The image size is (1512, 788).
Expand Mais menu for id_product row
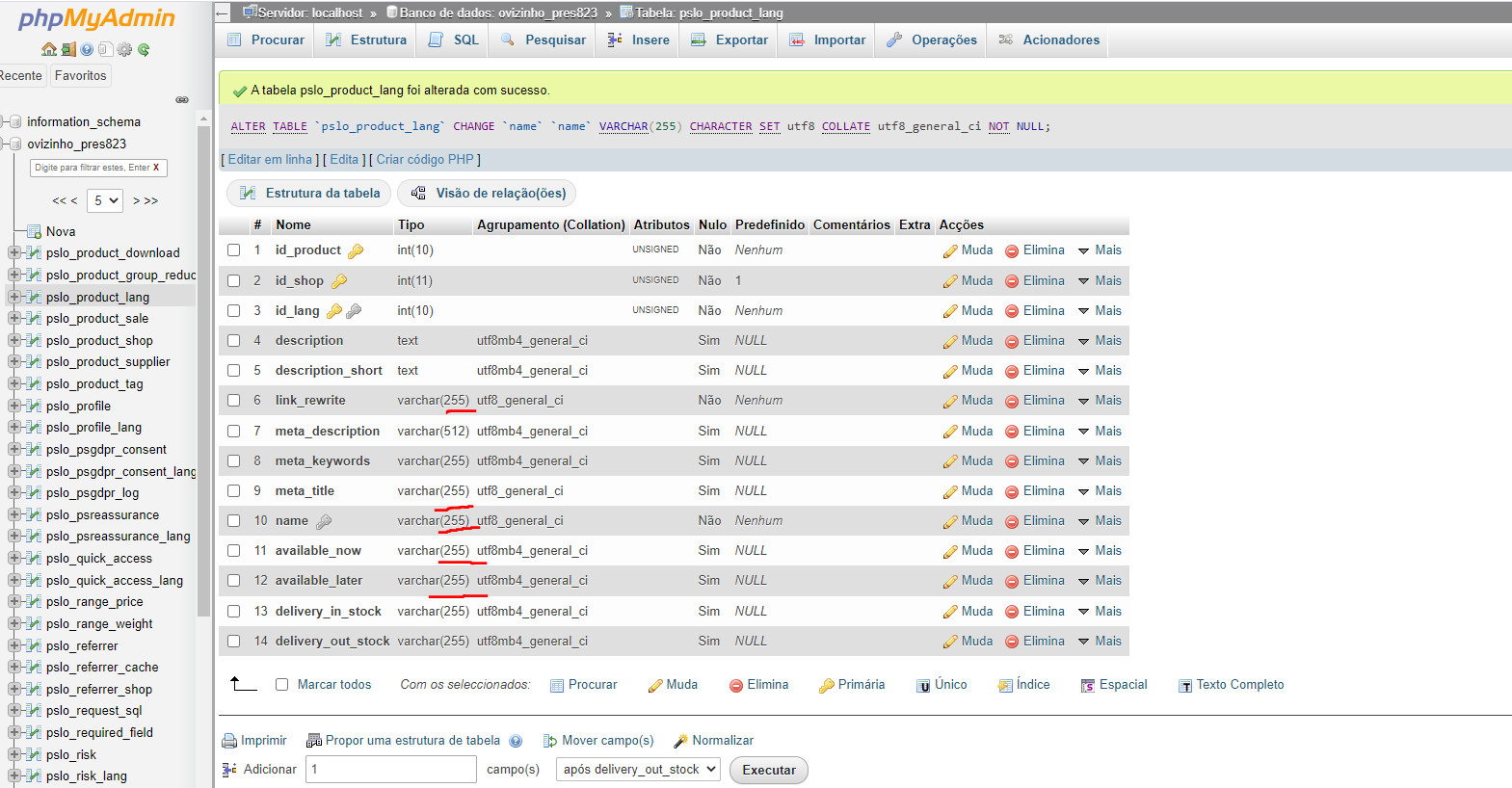[x=1100, y=250]
